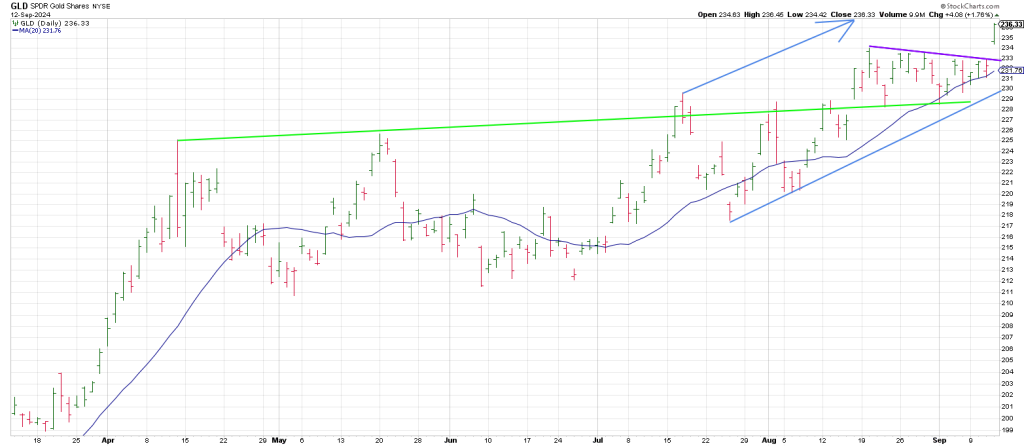Select the purple descending trendline
Viewport: 1024px width, 446px height.
point(930,53)
